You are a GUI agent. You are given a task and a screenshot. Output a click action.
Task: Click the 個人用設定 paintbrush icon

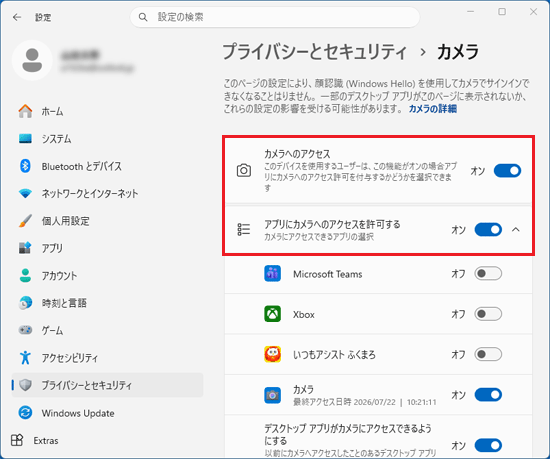click(x=25, y=221)
